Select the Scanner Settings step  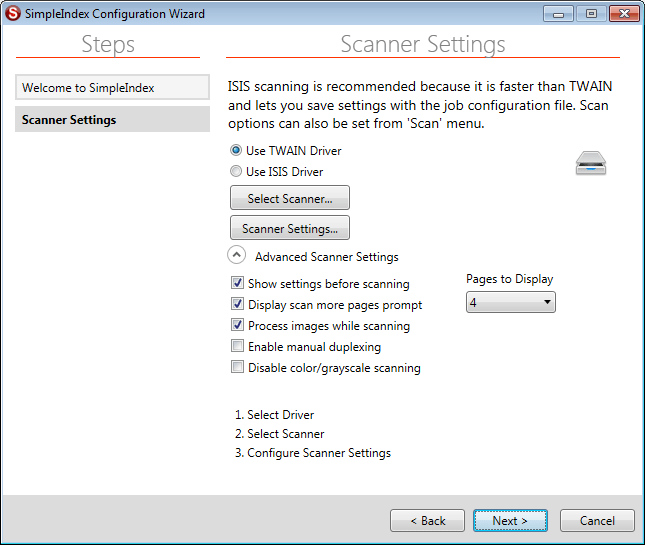[112, 119]
